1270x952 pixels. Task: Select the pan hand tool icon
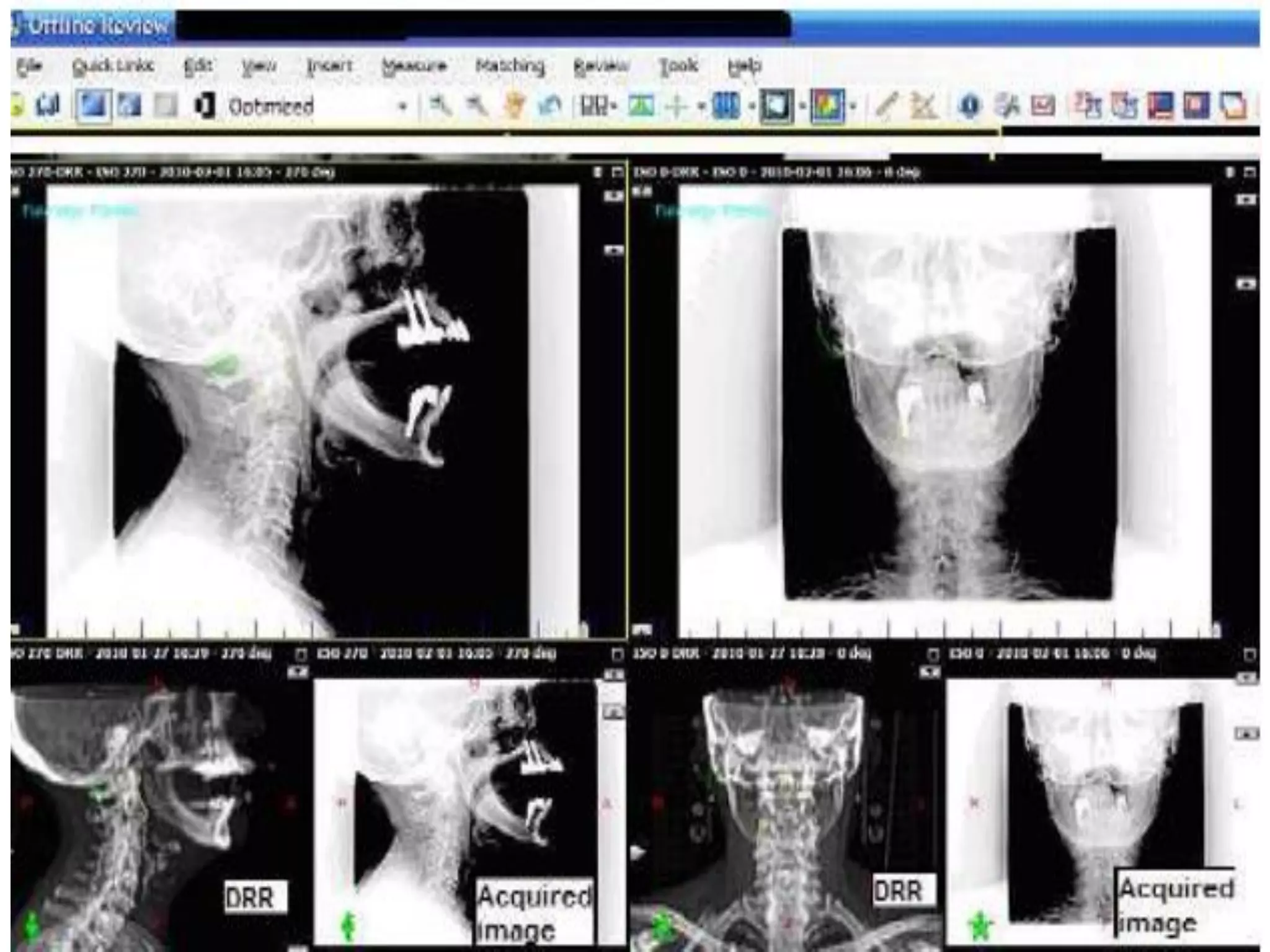(513, 107)
